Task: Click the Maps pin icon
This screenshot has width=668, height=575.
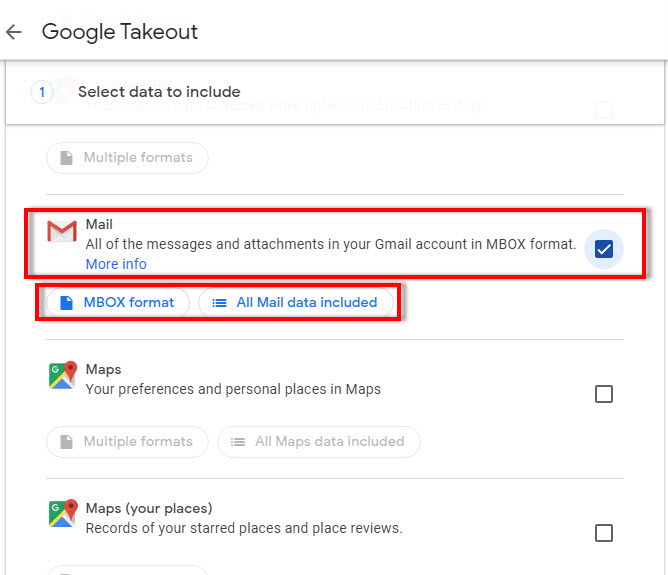Action: (62, 376)
